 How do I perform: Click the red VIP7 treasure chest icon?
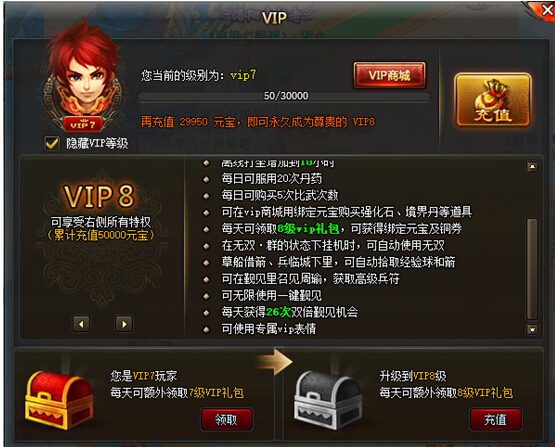[x=58, y=400]
